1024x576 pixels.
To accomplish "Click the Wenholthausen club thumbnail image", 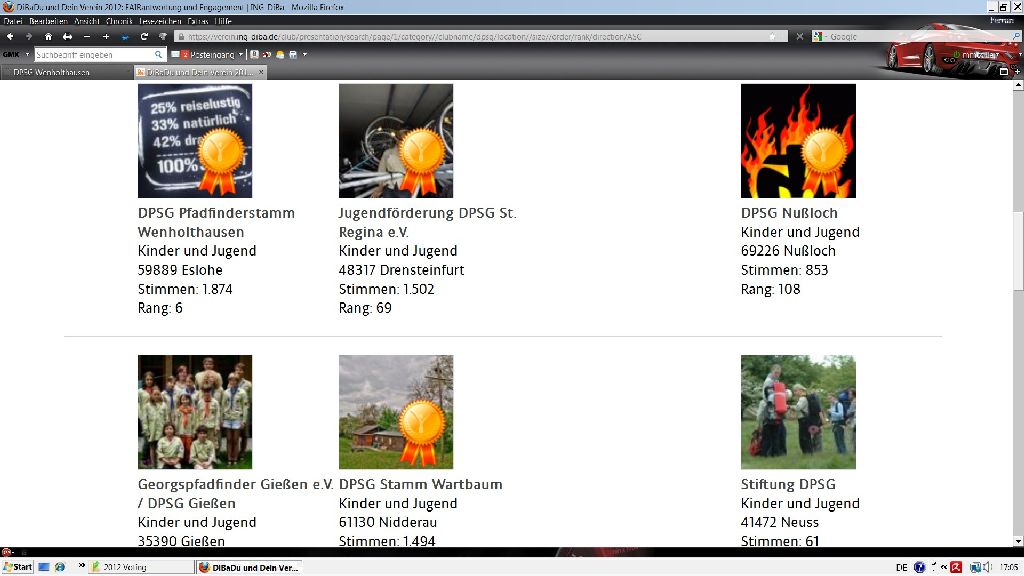I will point(195,140).
